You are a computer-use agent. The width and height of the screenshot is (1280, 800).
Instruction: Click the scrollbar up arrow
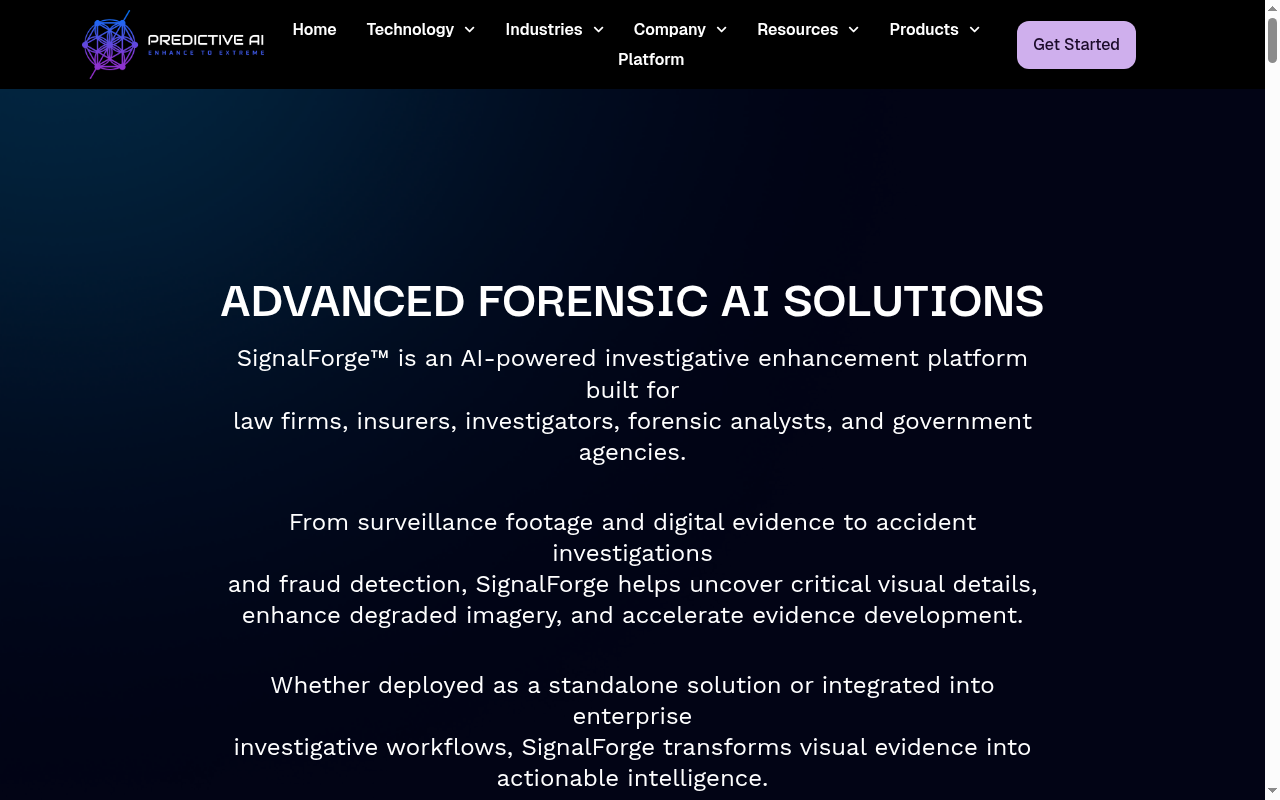click(1272, 7)
